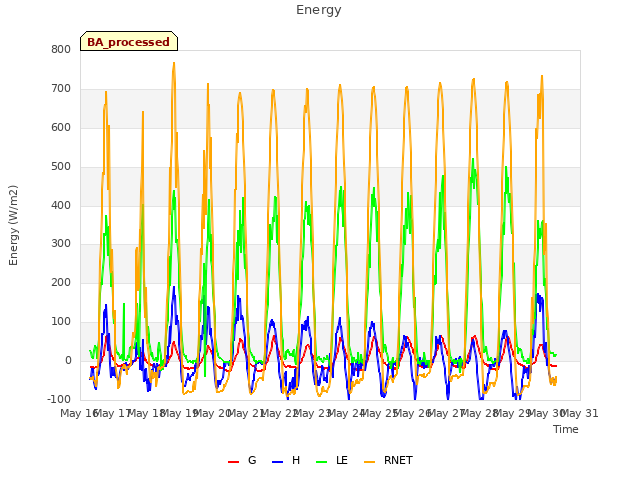Image resolution: width=640 pixels, height=480 pixels.
Task: Click the 200 y-axis tick label
Action: coord(61,282)
